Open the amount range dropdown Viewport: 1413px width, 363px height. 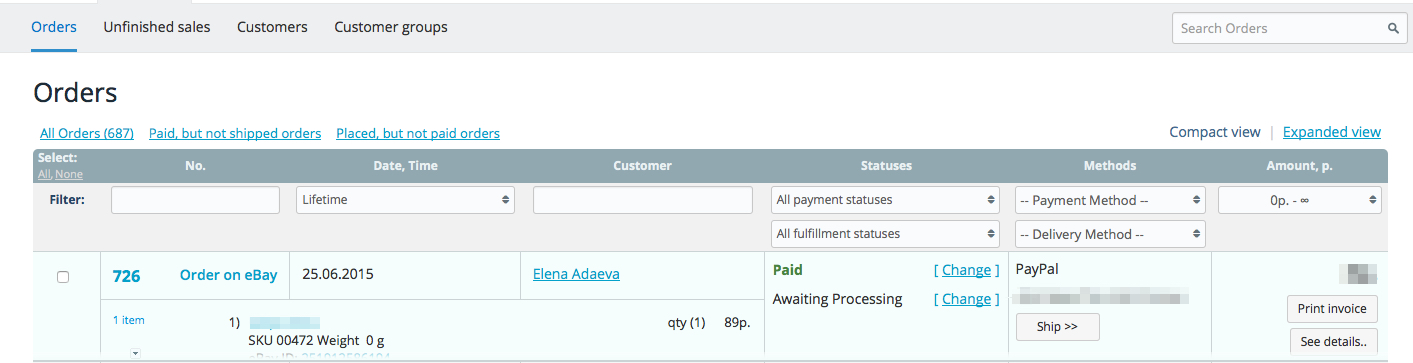point(1300,200)
